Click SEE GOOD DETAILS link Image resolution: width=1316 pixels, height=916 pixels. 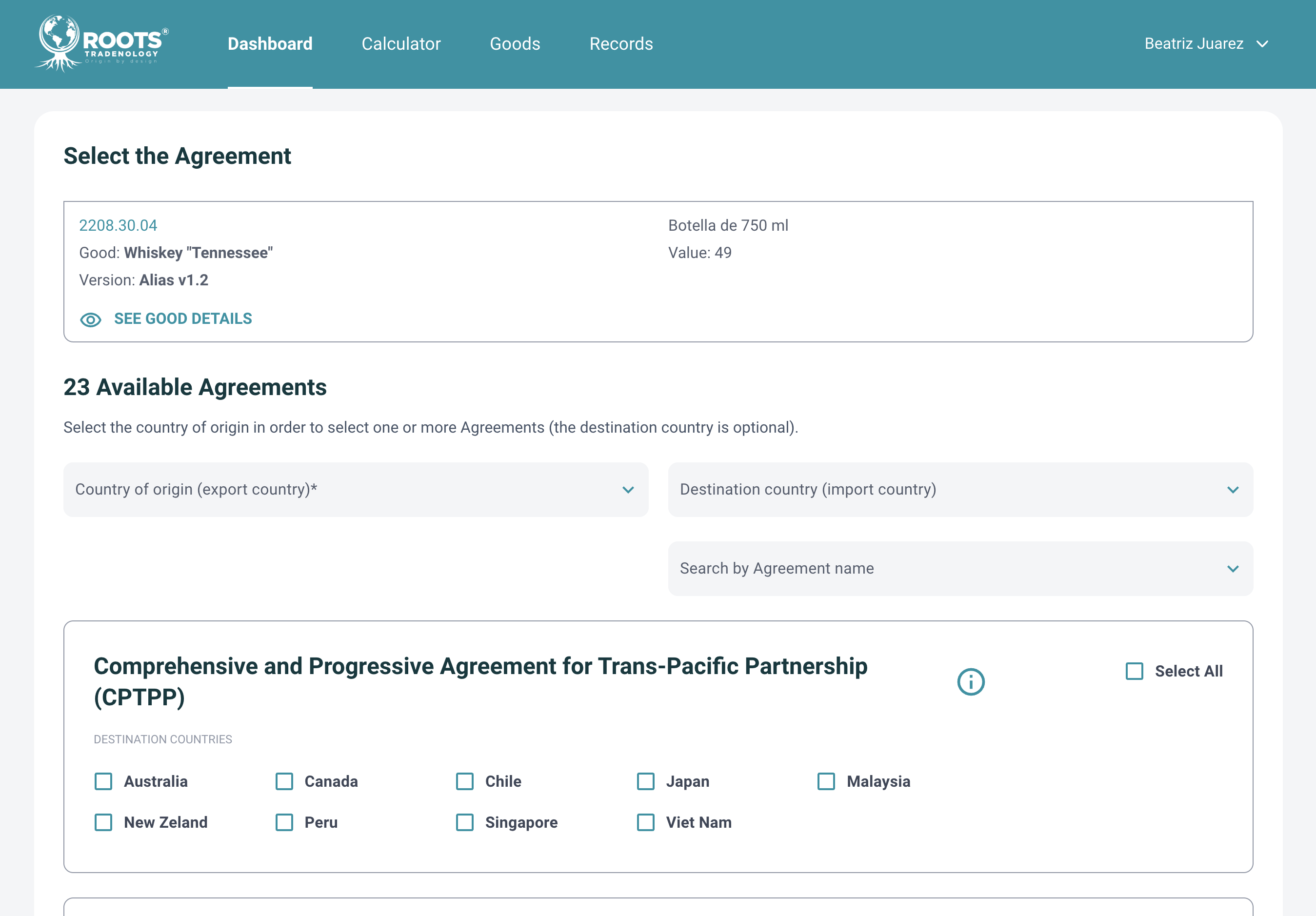click(183, 319)
